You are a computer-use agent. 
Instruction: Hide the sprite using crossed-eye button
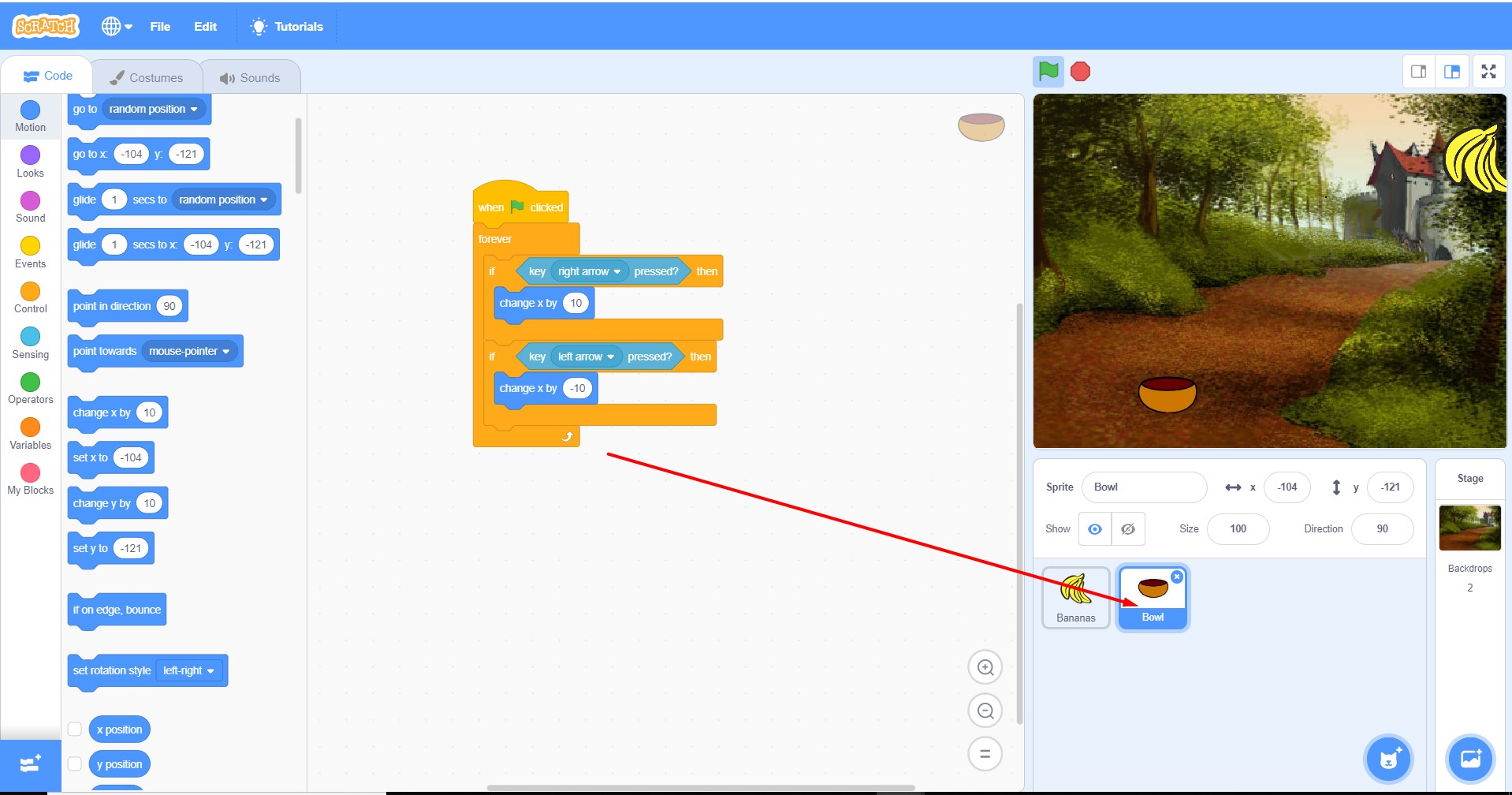click(x=1128, y=529)
